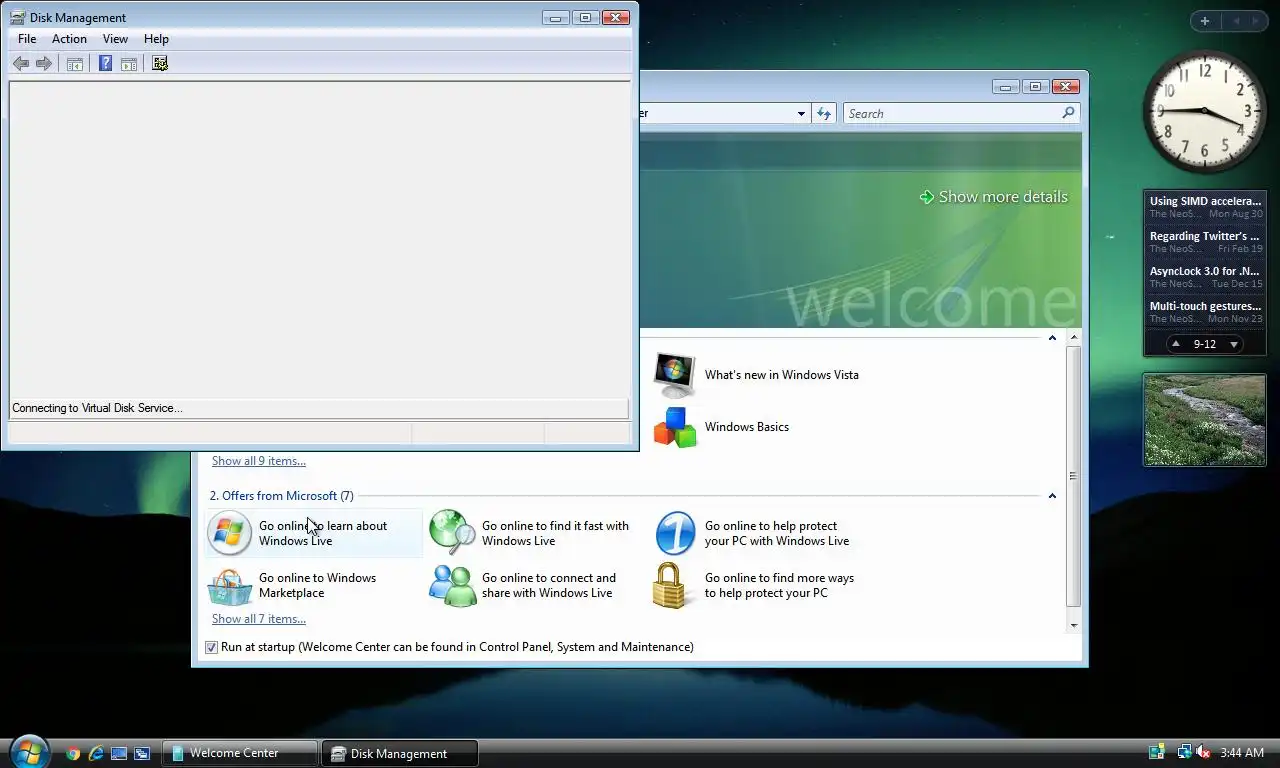Click the 3:44 AM taskbar clock
The width and height of the screenshot is (1280, 768).
click(x=1242, y=753)
